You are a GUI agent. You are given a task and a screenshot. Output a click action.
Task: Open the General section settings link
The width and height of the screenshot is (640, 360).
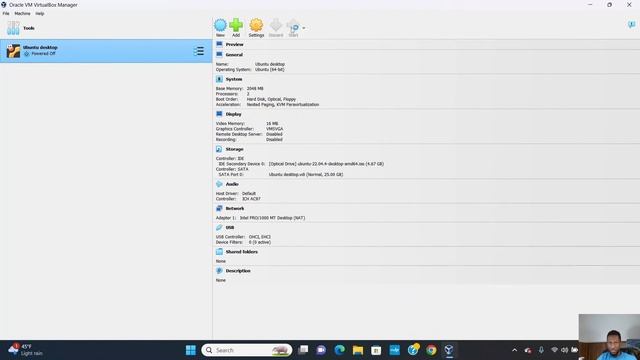(234, 55)
